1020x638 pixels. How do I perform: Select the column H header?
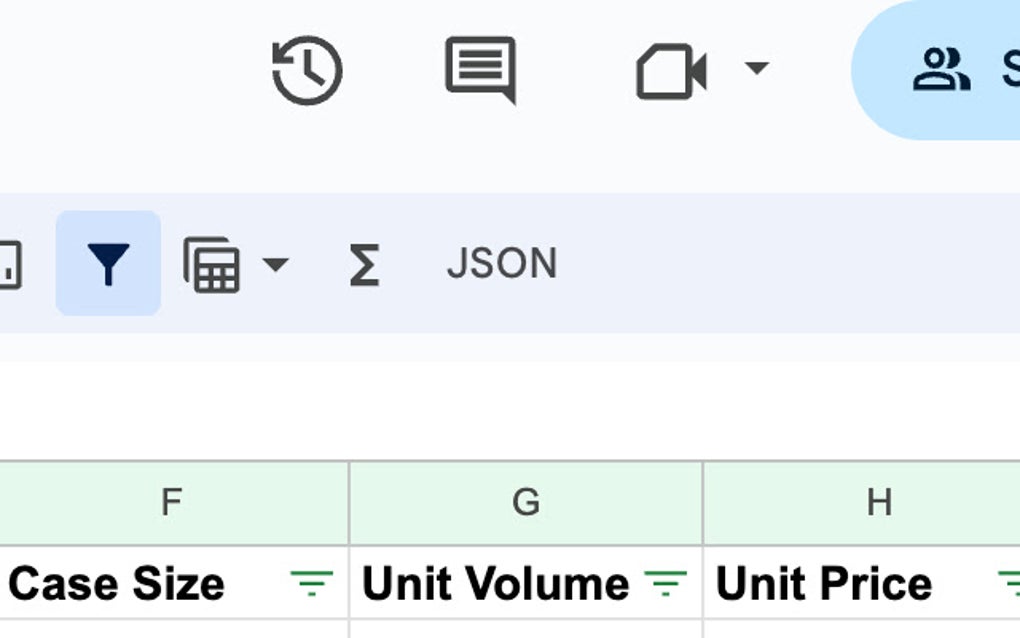click(x=878, y=502)
